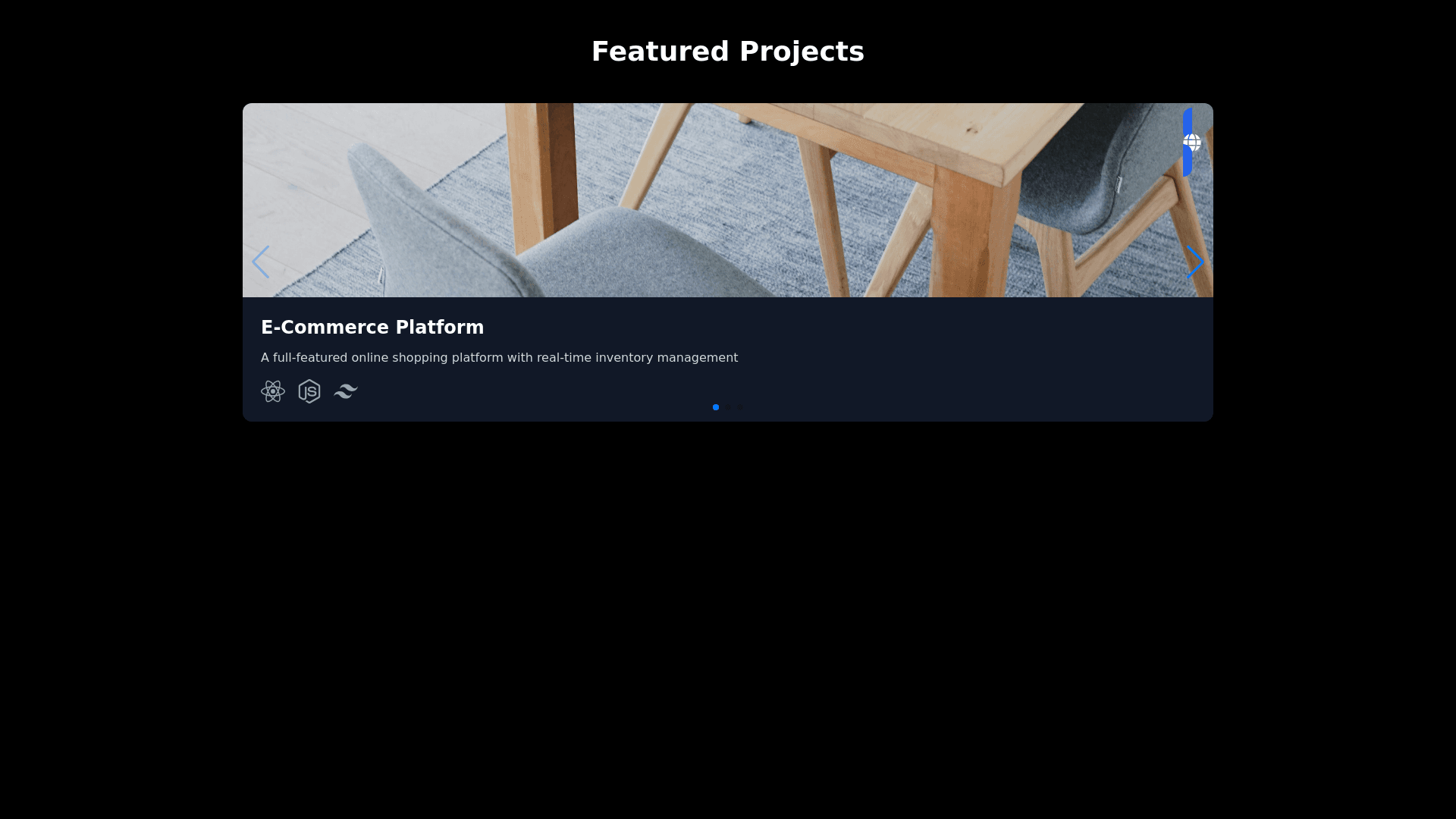Click the blue pill-shaped button behind the globe
The image size is (1456, 819).
pyautogui.click(x=1188, y=143)
